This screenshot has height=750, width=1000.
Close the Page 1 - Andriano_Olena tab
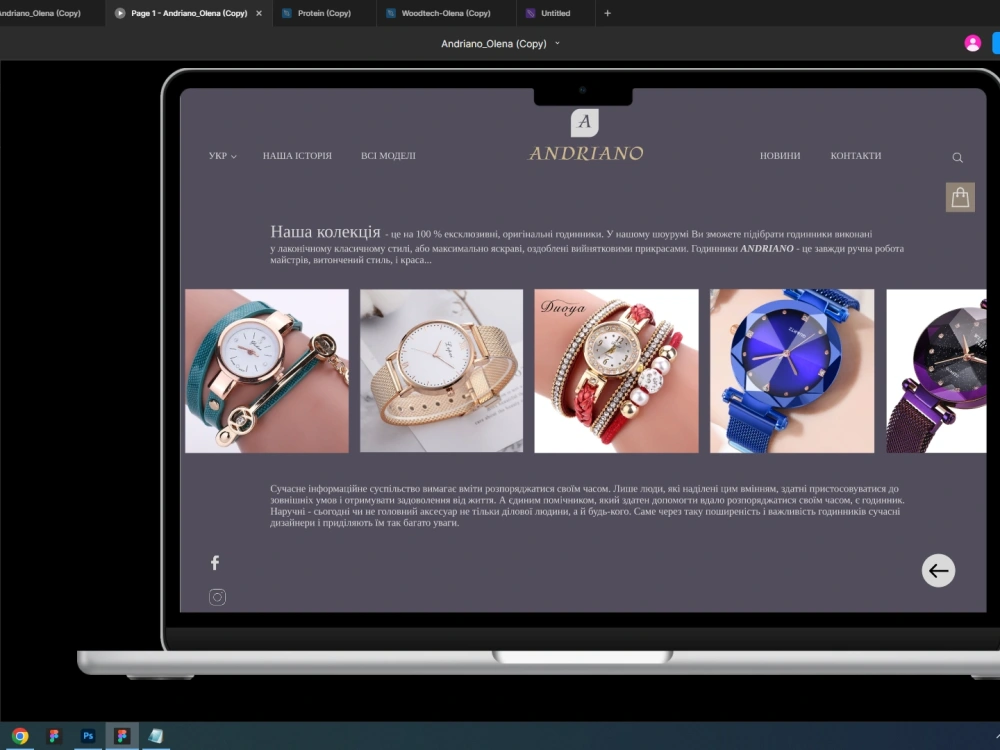(259, 13)
